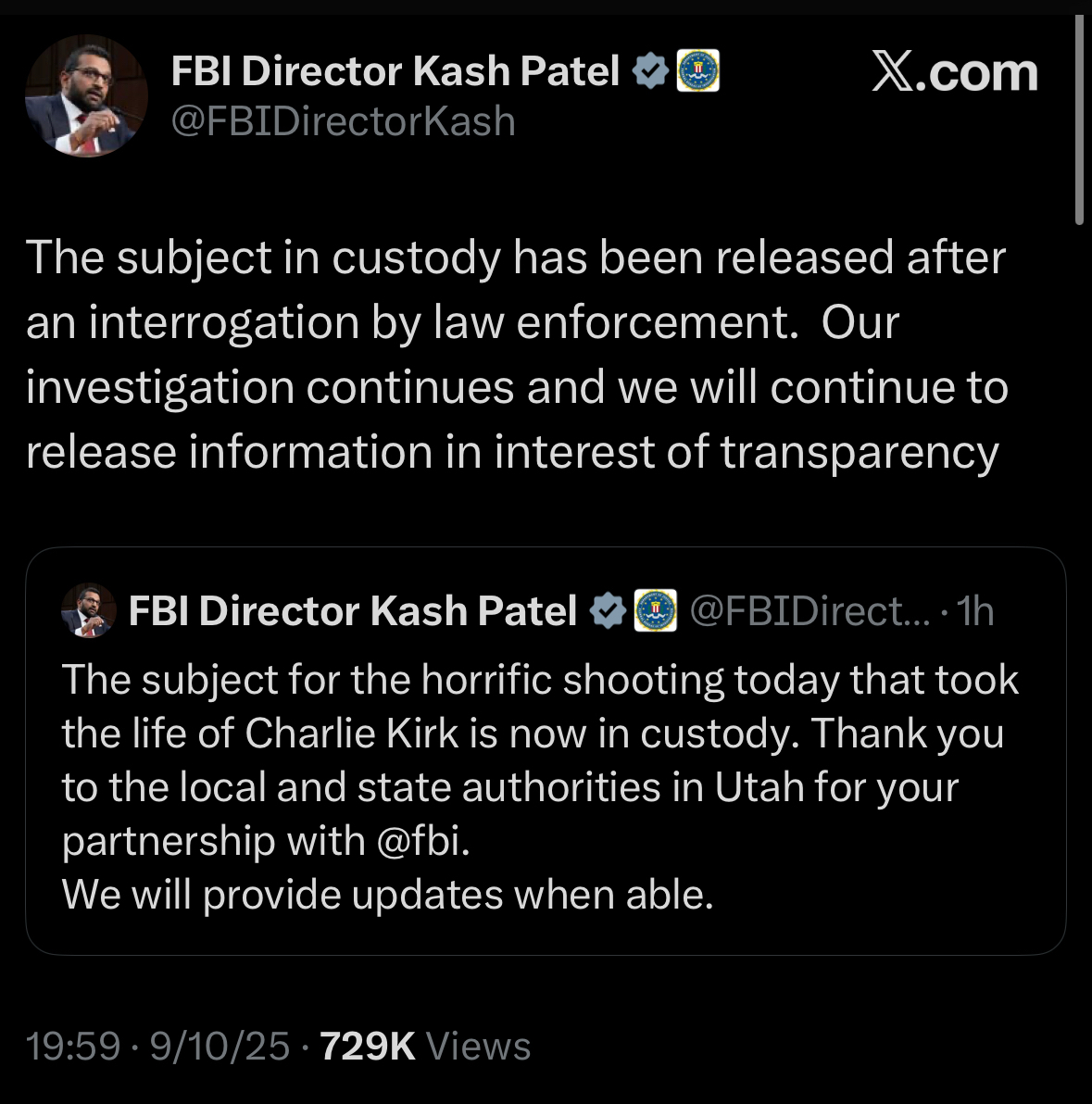Tap the small avatar in the quoted post
1092x1104 pixels.
pos(88,611)
